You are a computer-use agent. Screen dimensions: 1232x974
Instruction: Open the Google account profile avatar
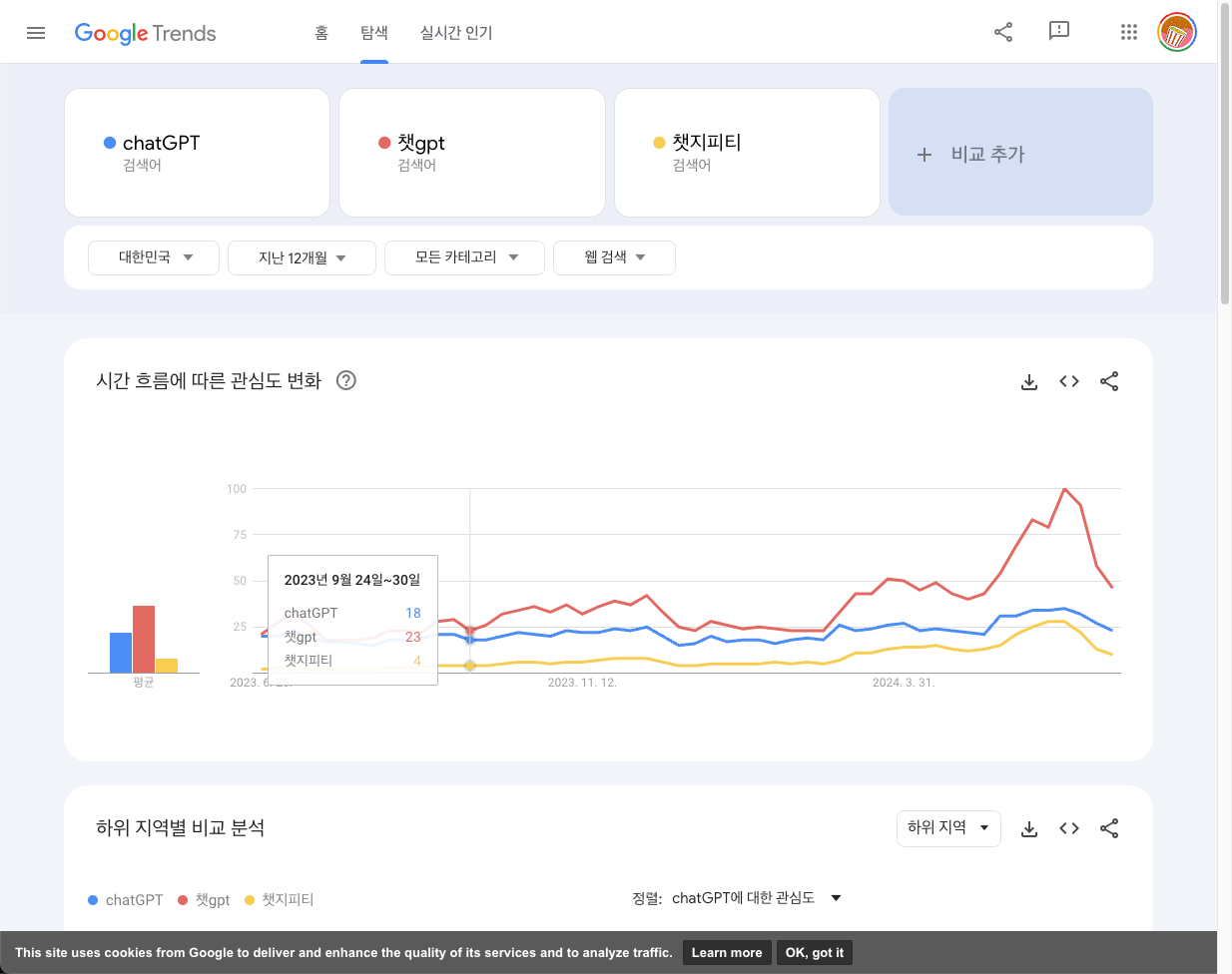[1176, 32]
